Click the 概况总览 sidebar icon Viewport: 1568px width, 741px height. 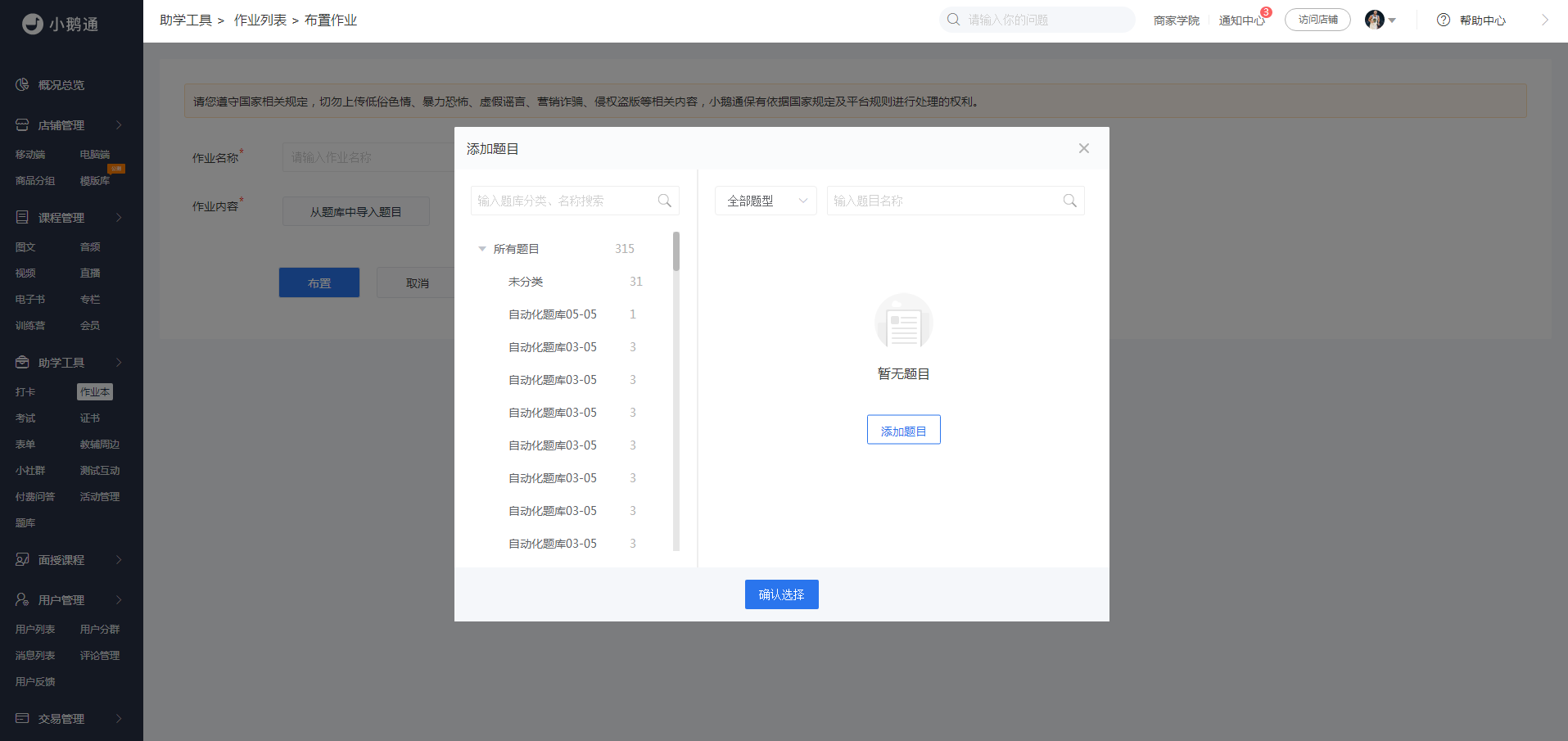pyautogui.click(x=22, y=85)
